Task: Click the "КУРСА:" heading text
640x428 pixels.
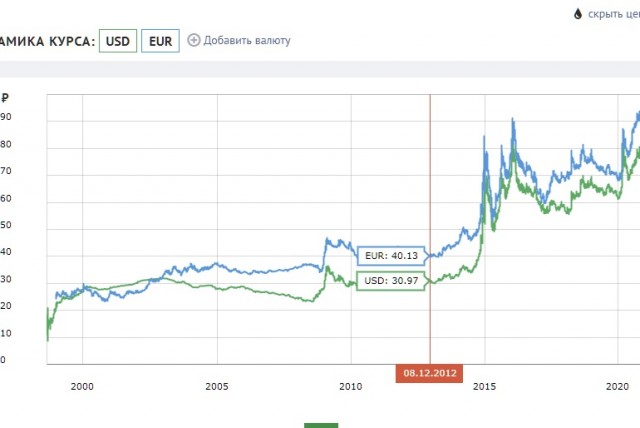Action: (72, 41)
